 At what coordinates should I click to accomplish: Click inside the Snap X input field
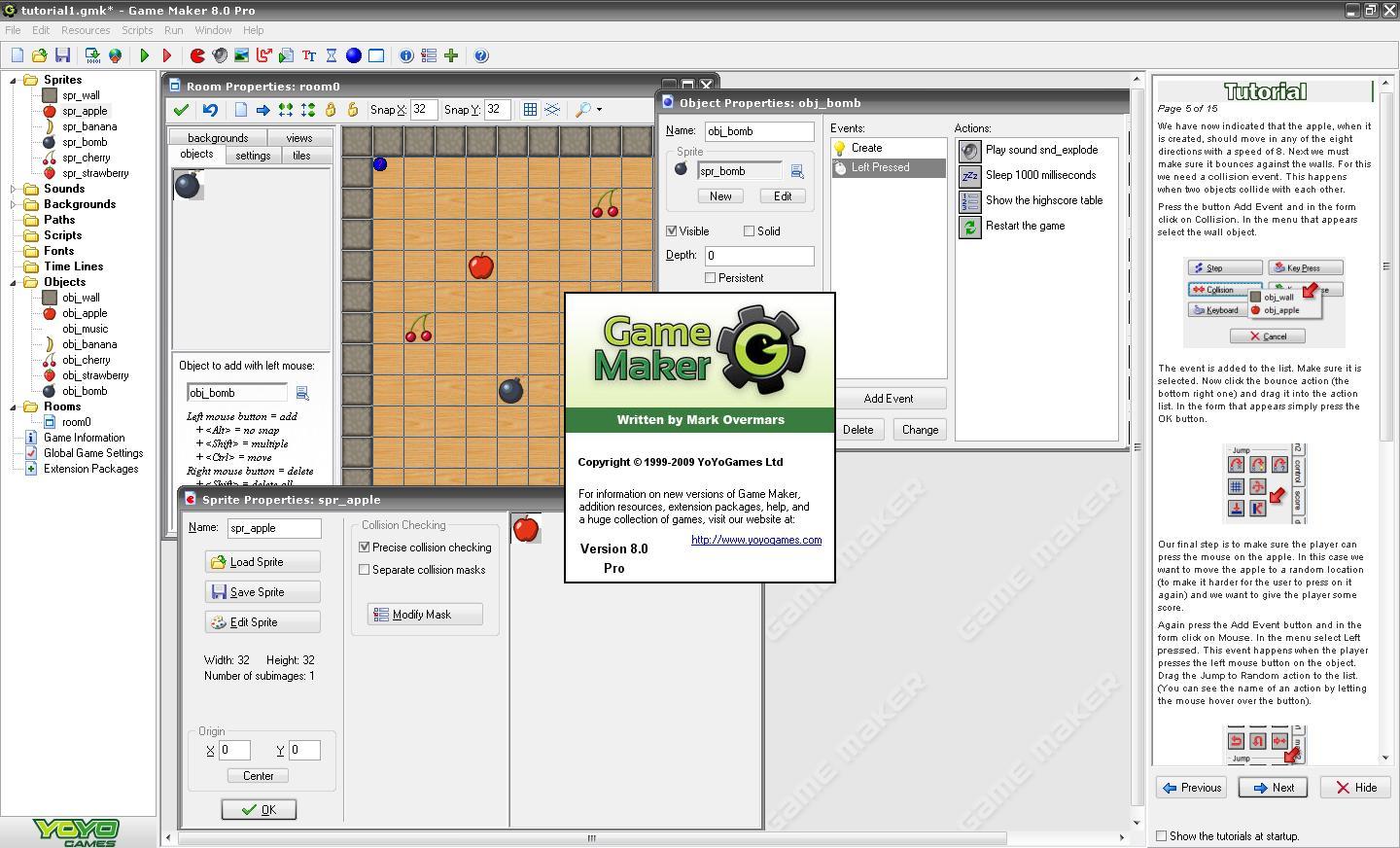pos(423,110)
